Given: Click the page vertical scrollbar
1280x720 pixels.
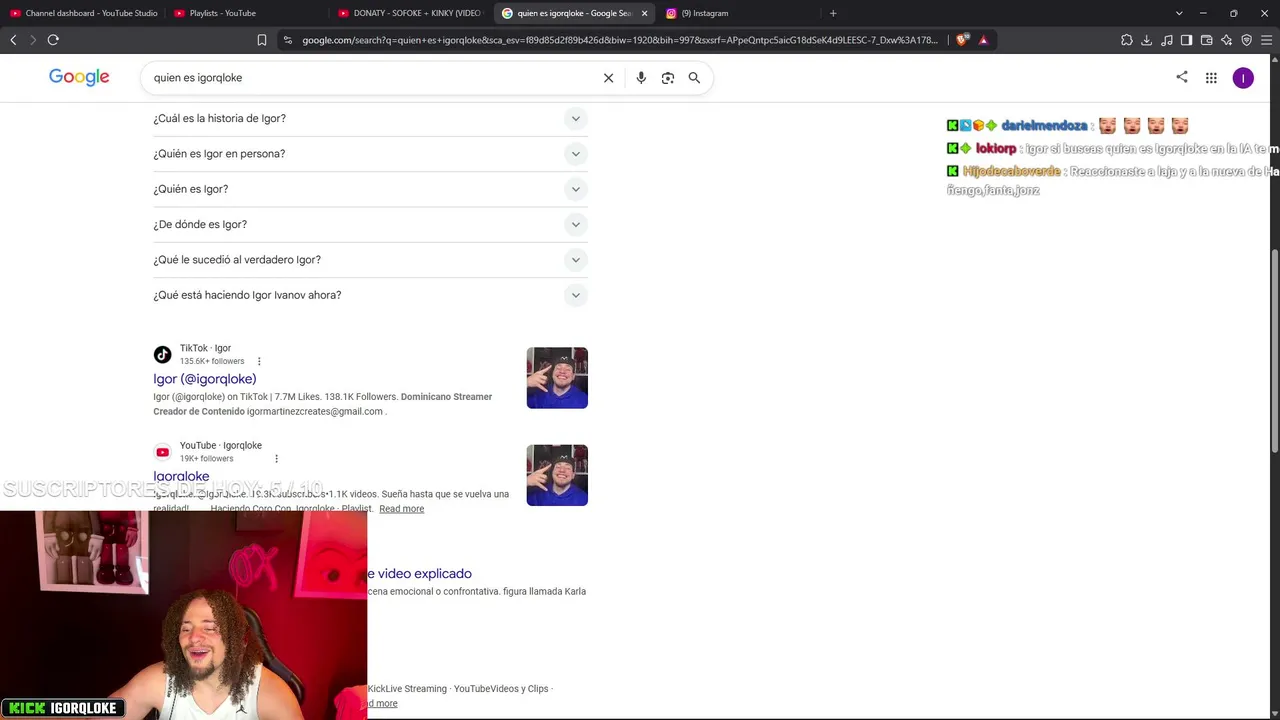Looking at the screenshot, I should [1274, 350].
